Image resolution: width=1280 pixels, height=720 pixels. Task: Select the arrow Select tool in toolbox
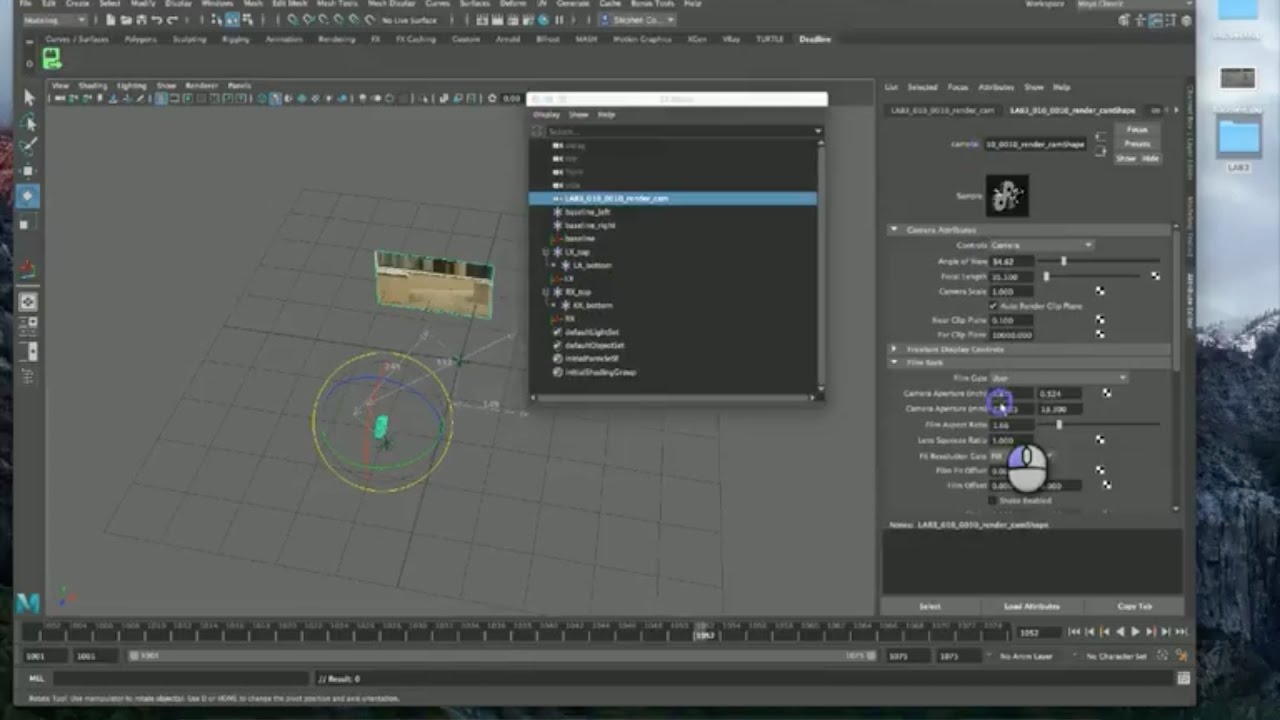[x=28, y=97]
